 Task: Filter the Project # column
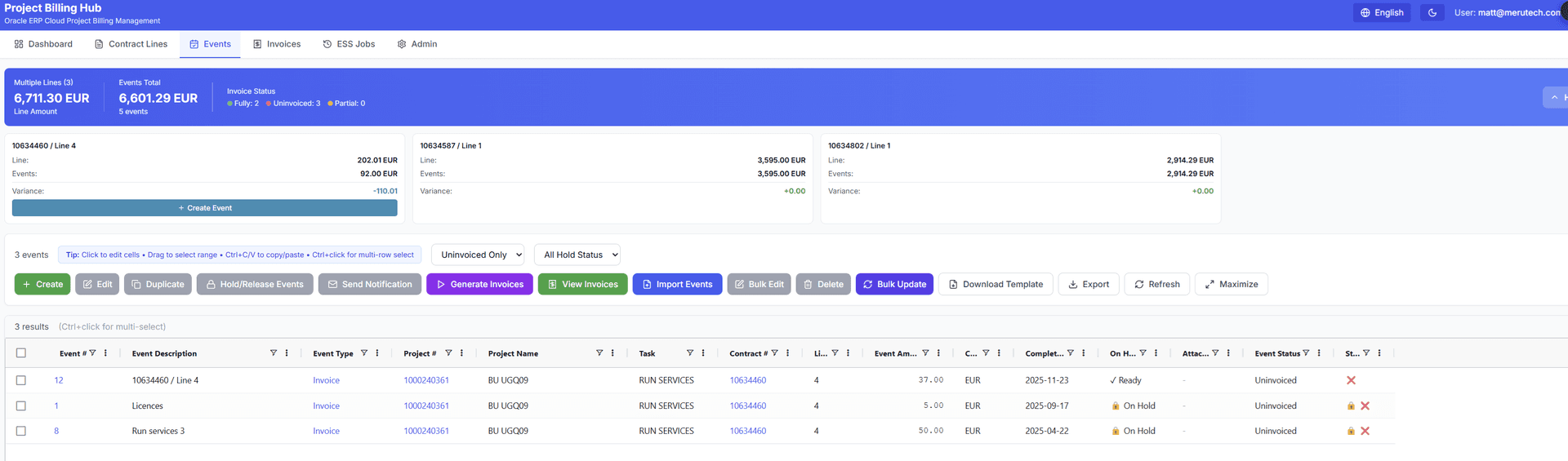pyautogui.click(x=448, y=353)
